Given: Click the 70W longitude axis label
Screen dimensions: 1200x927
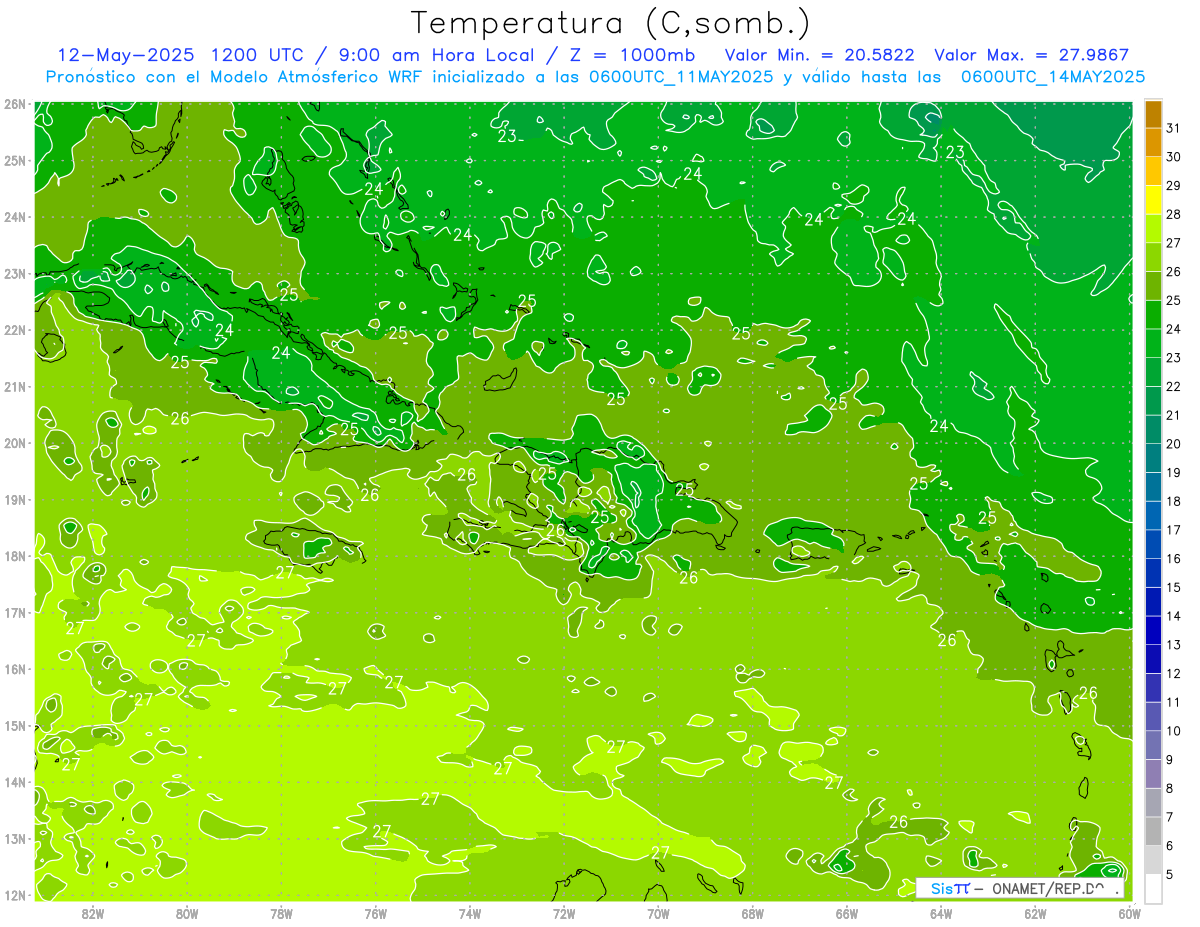Looking at the screenshot, I should pyautogui.click(x=658, y=913).
